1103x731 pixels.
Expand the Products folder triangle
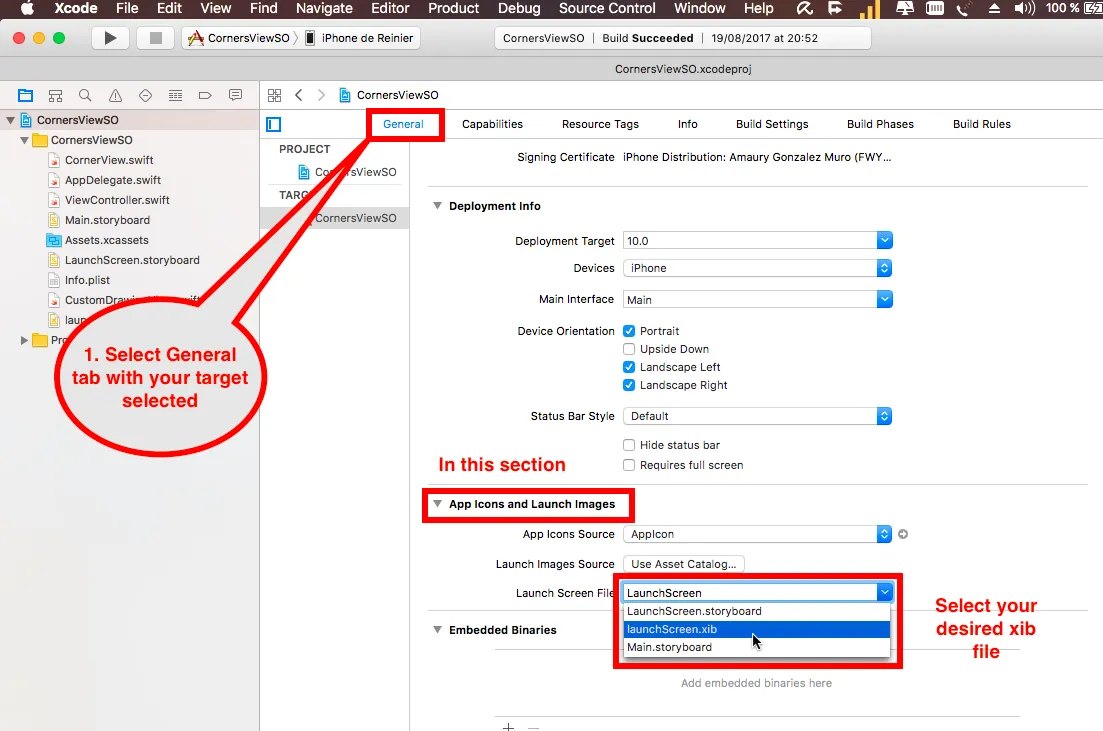(x=24, y=341)
